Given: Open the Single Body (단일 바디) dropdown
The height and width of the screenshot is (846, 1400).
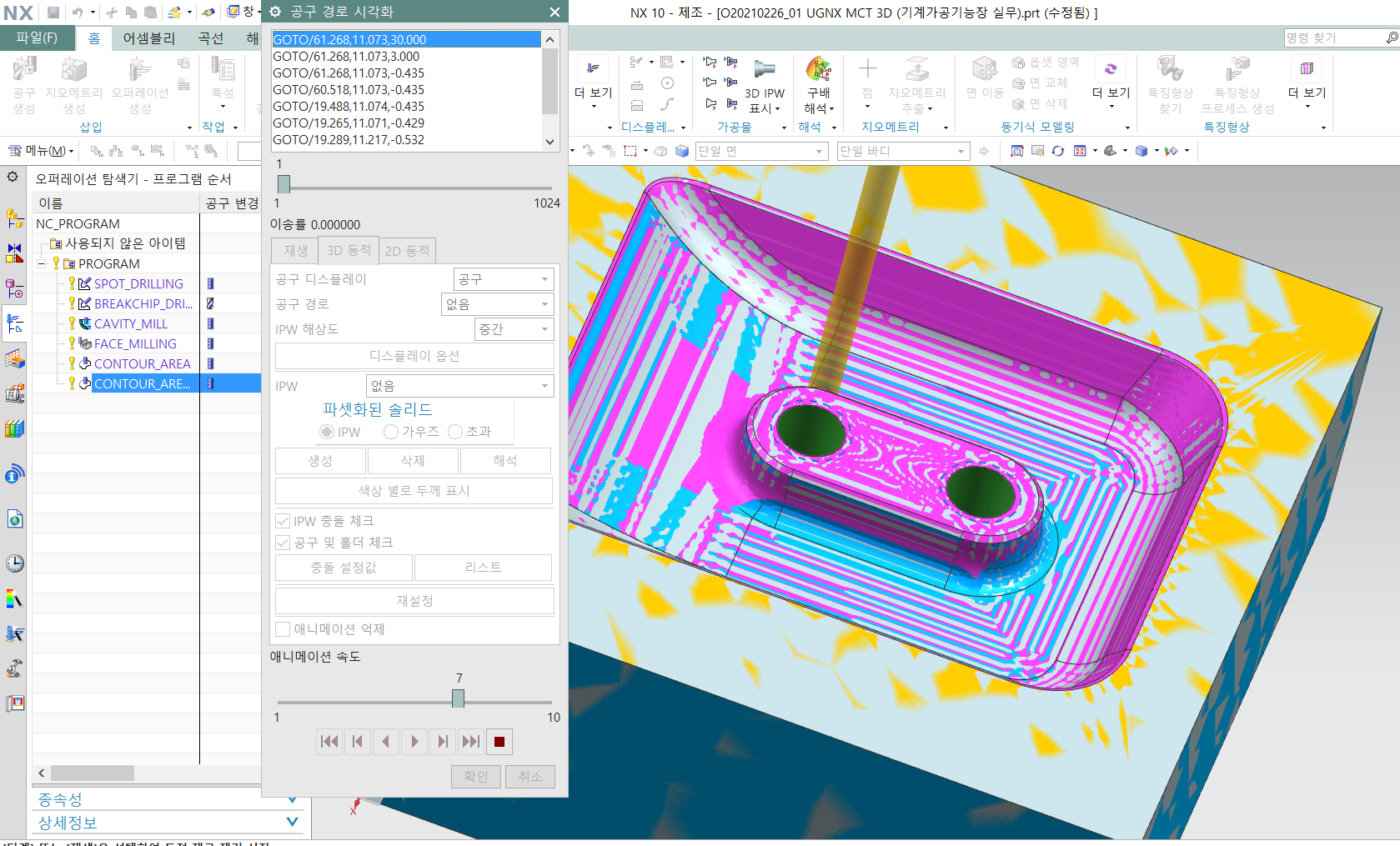Looking at the screenshot, I should (903, 151).
